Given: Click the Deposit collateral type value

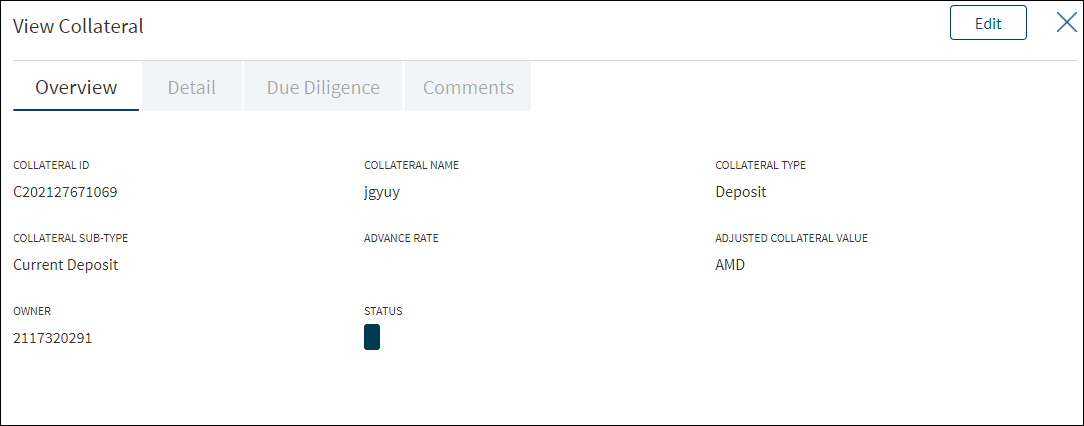Looking at the screenshot, I should (x=740, y=192).
